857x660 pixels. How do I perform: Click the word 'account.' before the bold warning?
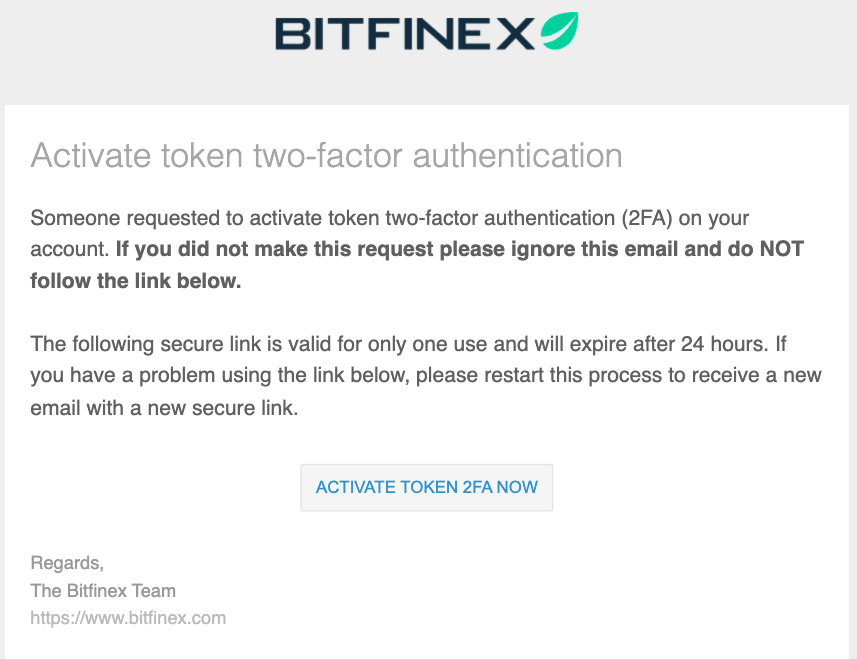[70, 249]
